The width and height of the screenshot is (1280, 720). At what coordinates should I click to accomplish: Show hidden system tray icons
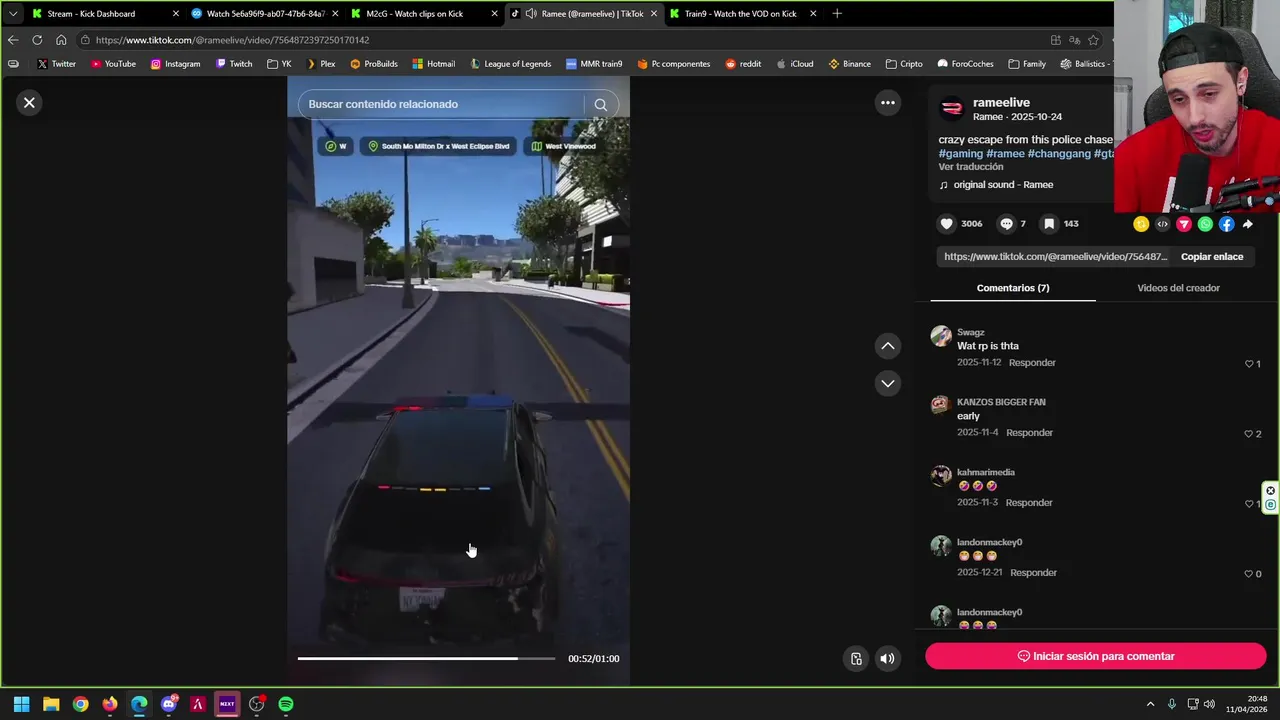[1150, 704]
